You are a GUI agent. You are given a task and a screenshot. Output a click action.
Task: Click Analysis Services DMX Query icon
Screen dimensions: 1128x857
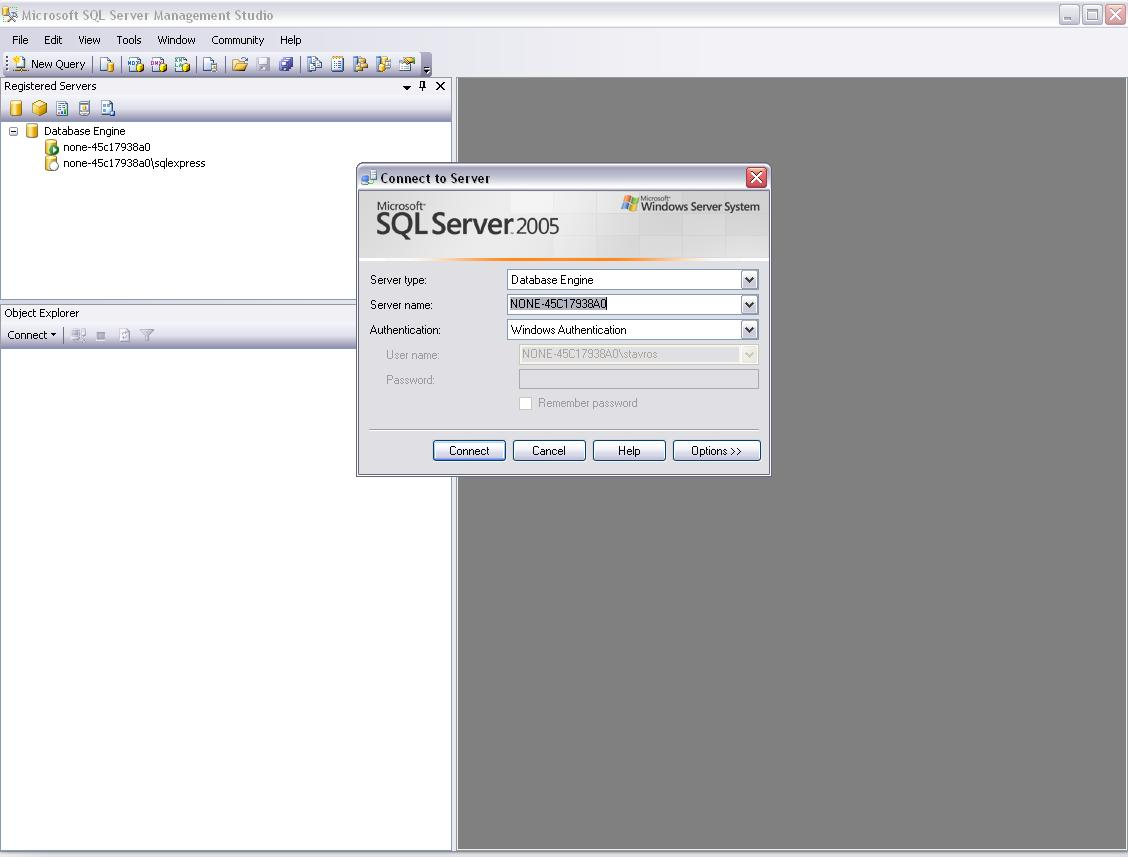pos(159,65)
